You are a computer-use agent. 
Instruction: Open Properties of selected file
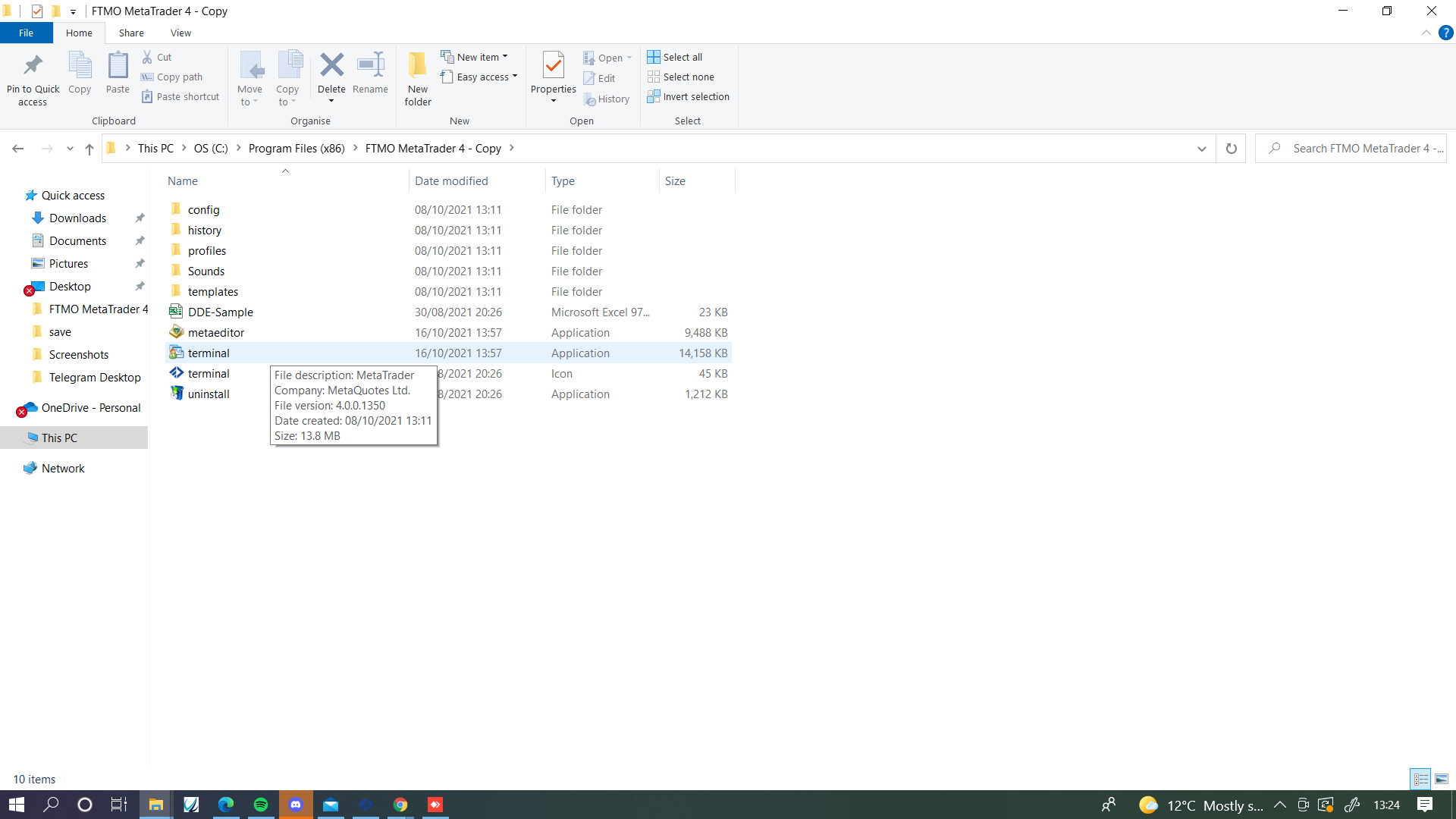click(554, 79)
